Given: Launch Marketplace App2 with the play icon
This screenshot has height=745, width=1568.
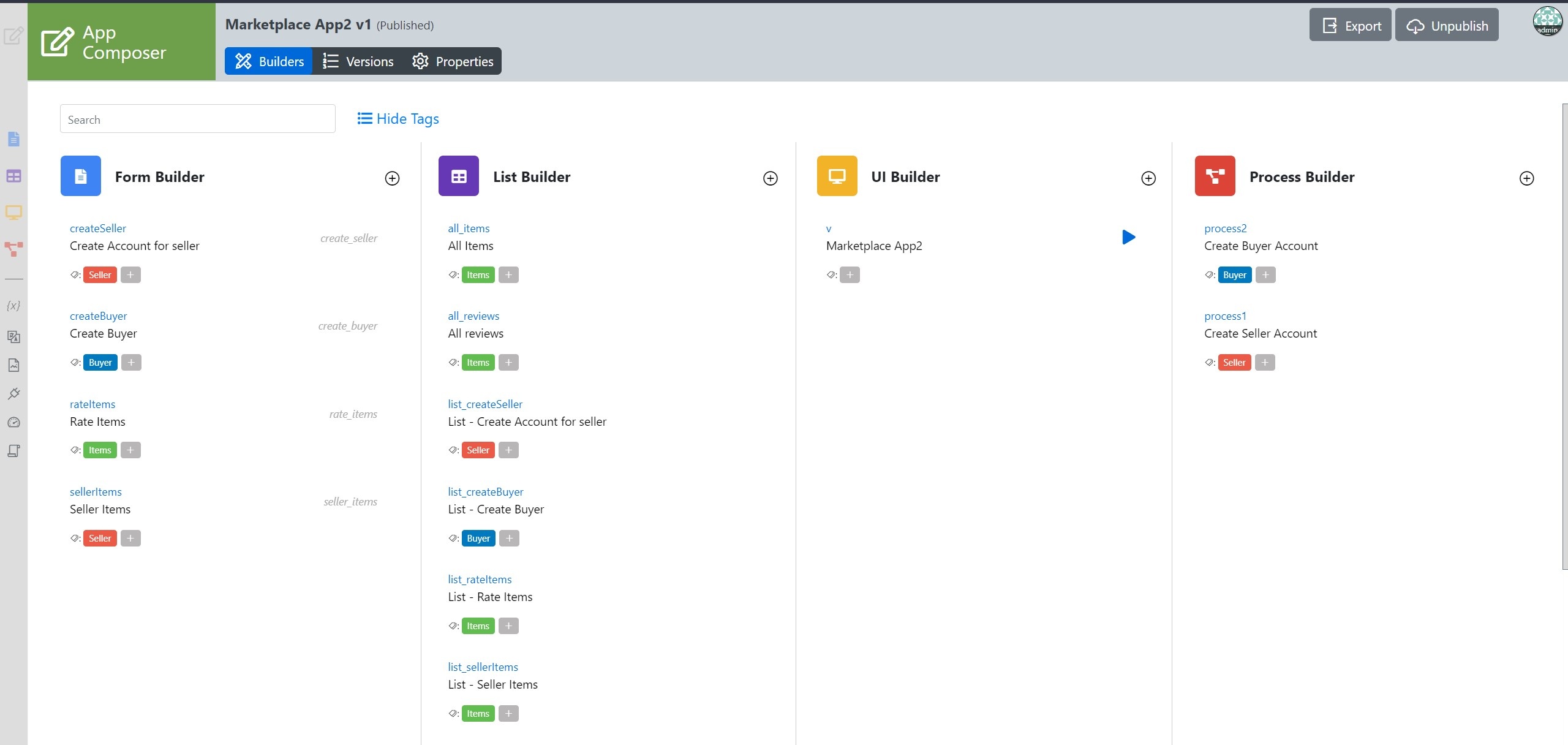Looking at the screenshot, I should (1128, 237).
